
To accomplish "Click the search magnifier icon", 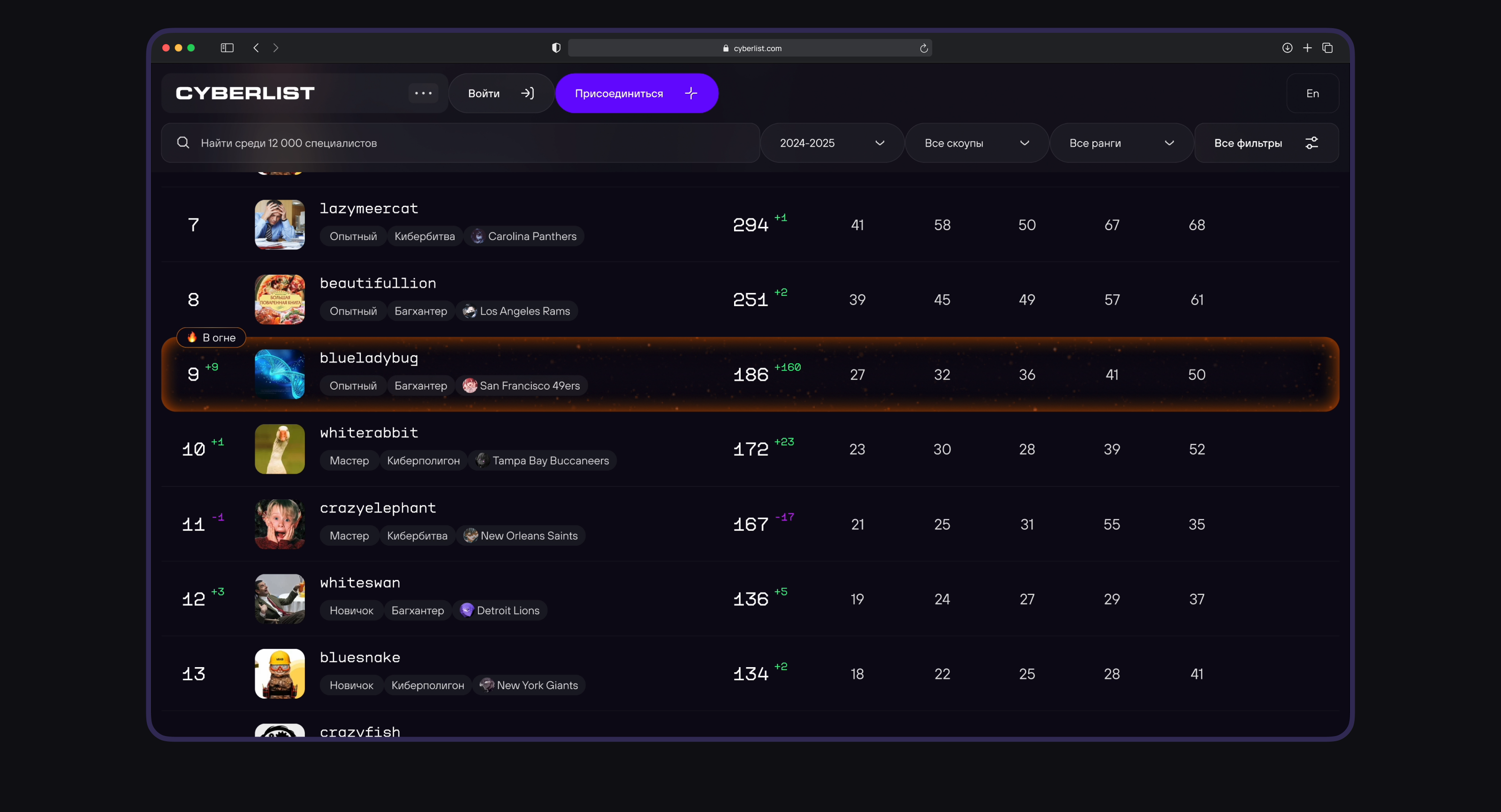I will (x=183, y=143).
